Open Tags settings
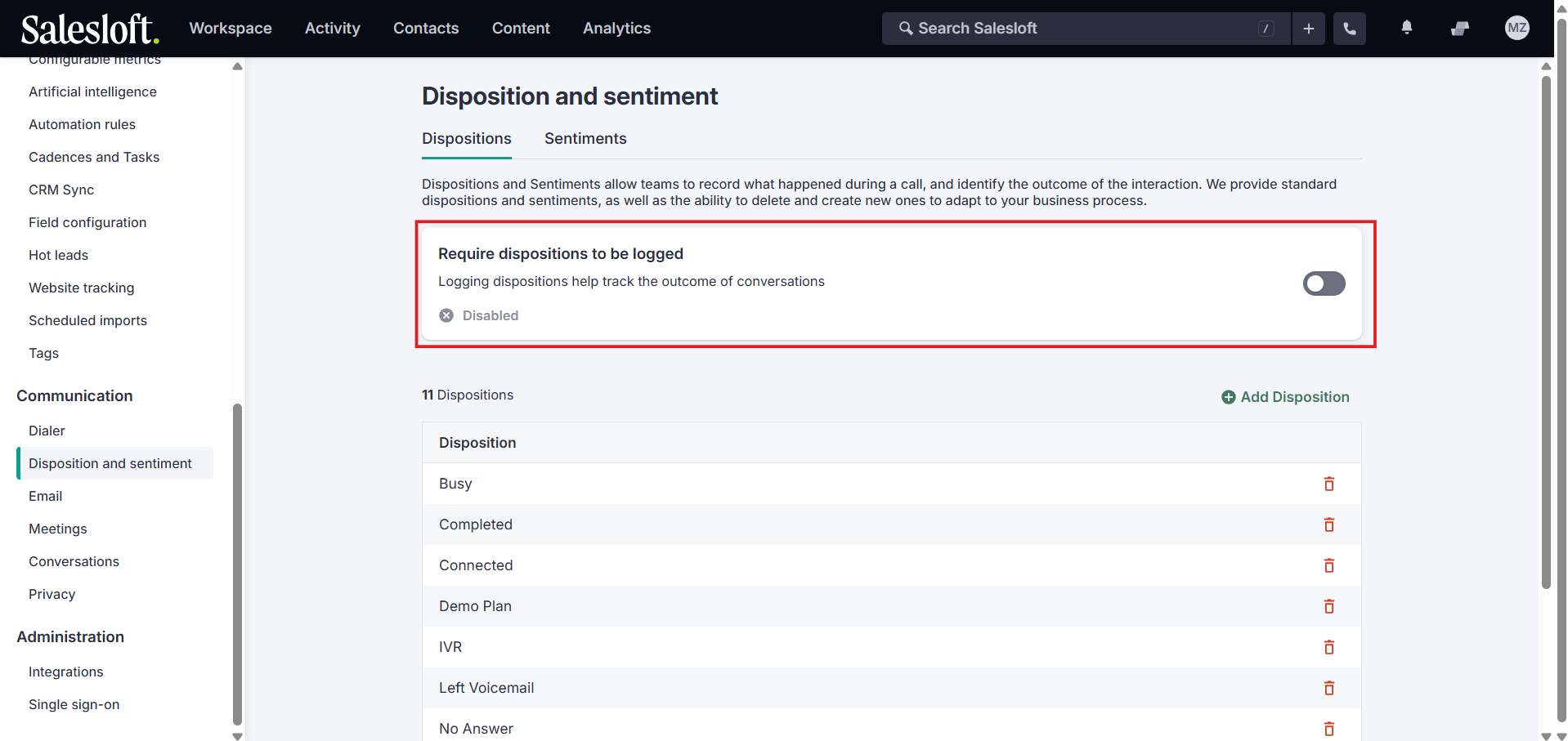Viewport: 1568px width, 741px height. click(43, 353)
